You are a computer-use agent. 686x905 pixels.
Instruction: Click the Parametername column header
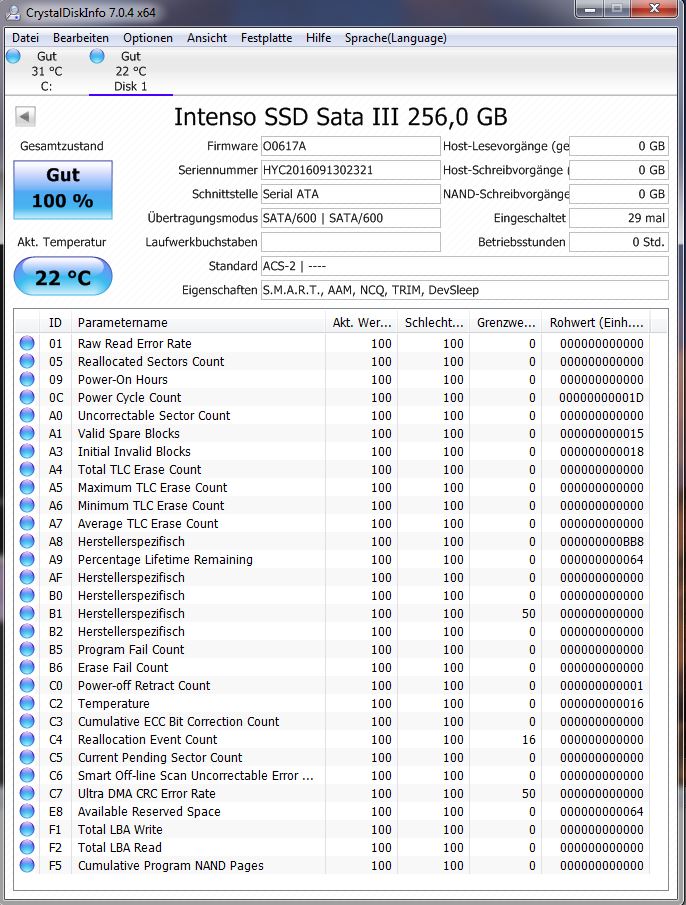click(198, 323)
